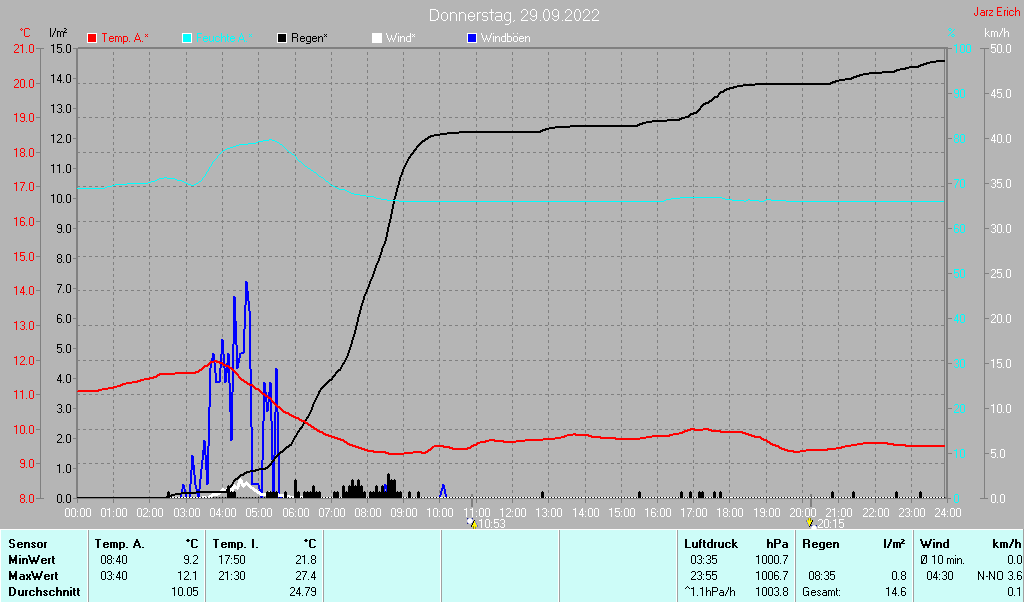Click the 10:53 marker icon below the time axis
This screenshot has width=1024, height=602.
[472, 523]
